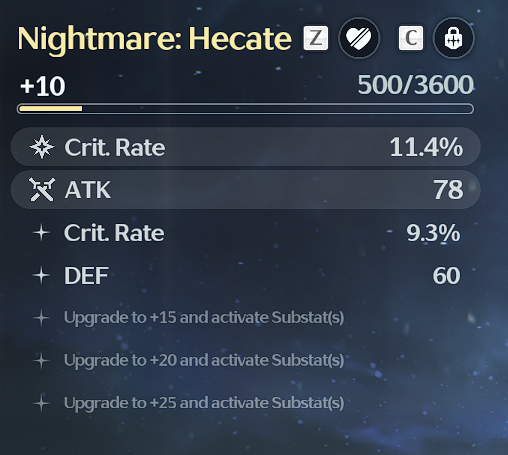
Task: Click the sparkle icon beside Crit. Rate substat
Action: (x=41, y=233)
